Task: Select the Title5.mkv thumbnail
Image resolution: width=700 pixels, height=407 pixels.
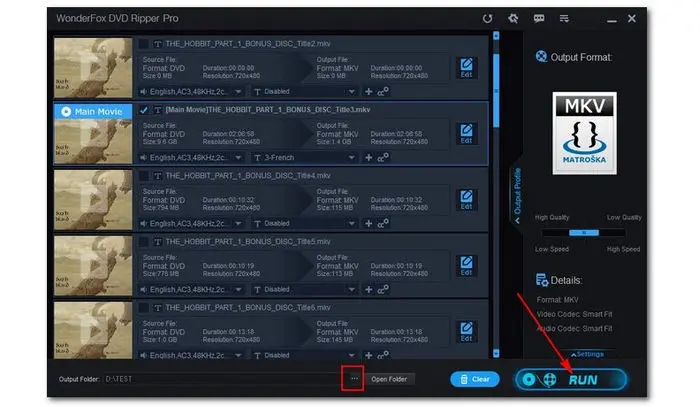Action: pyautogui.click(x=93, y=266)
